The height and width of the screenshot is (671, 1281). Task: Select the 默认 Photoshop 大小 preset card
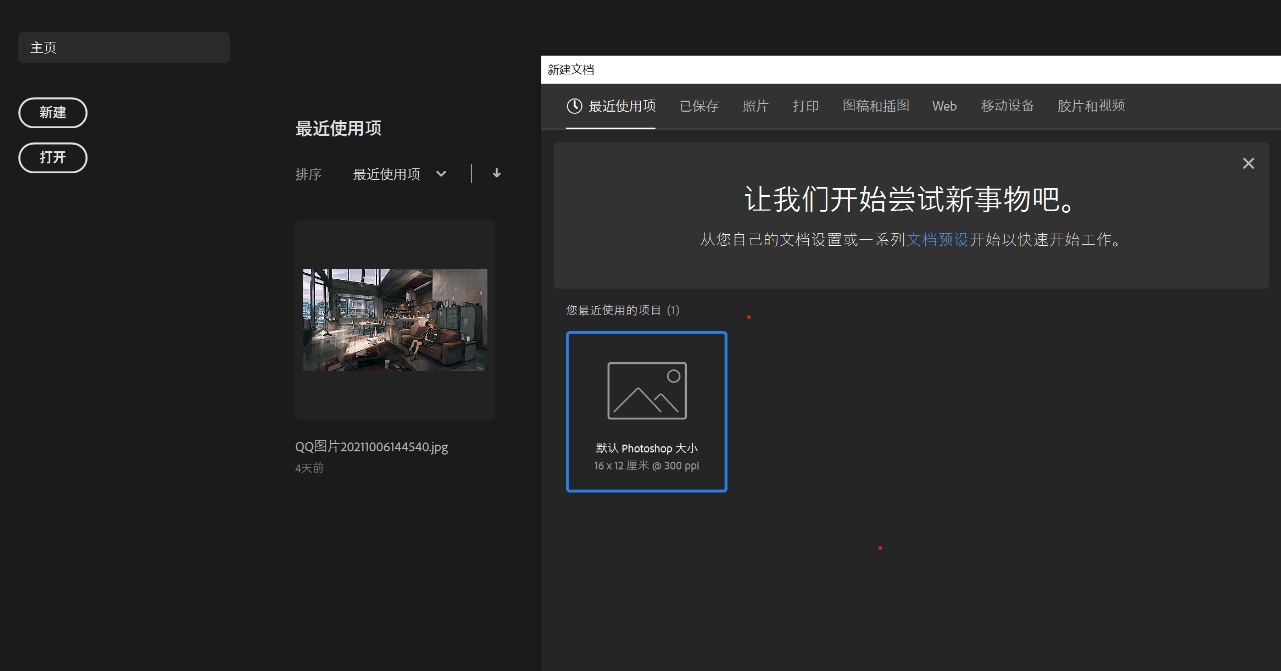pos(647,412)
